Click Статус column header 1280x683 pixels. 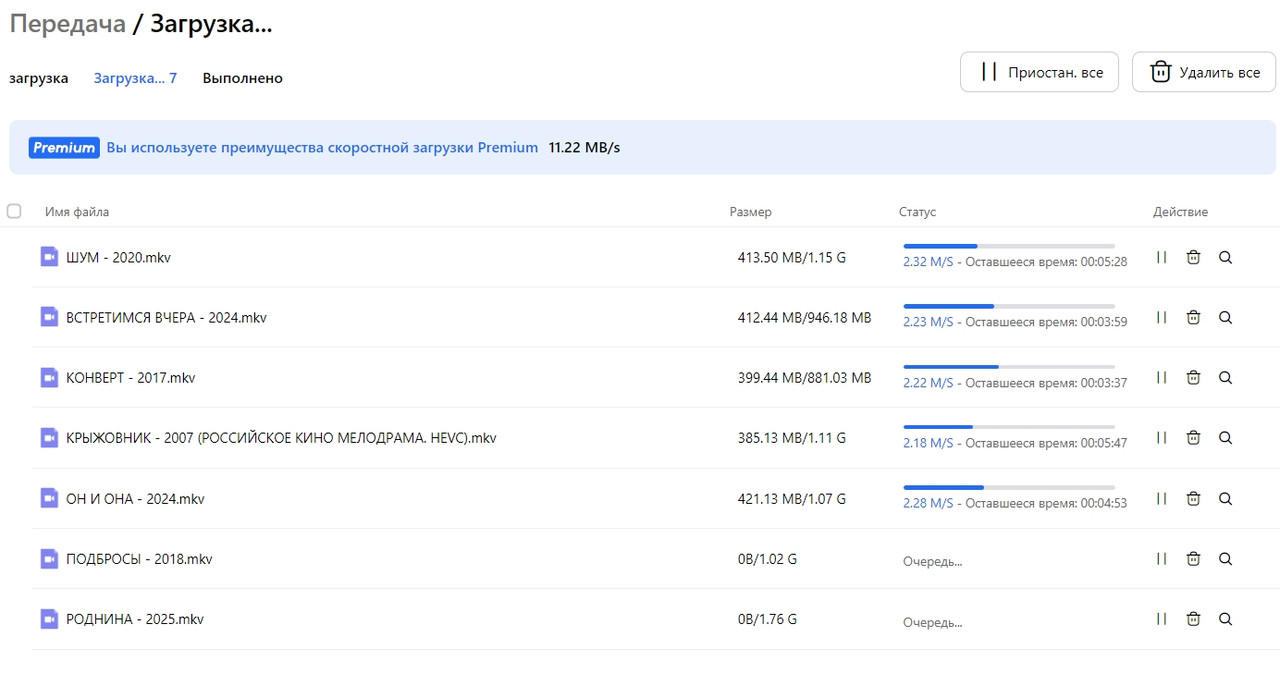917,212
